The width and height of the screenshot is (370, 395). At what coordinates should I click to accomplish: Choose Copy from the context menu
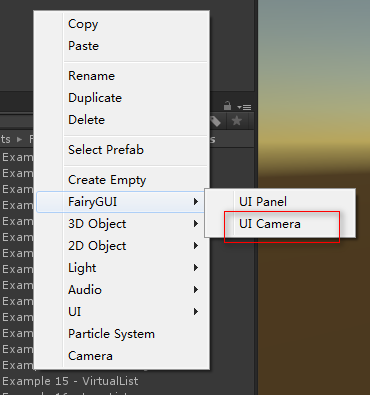point(122,24)
